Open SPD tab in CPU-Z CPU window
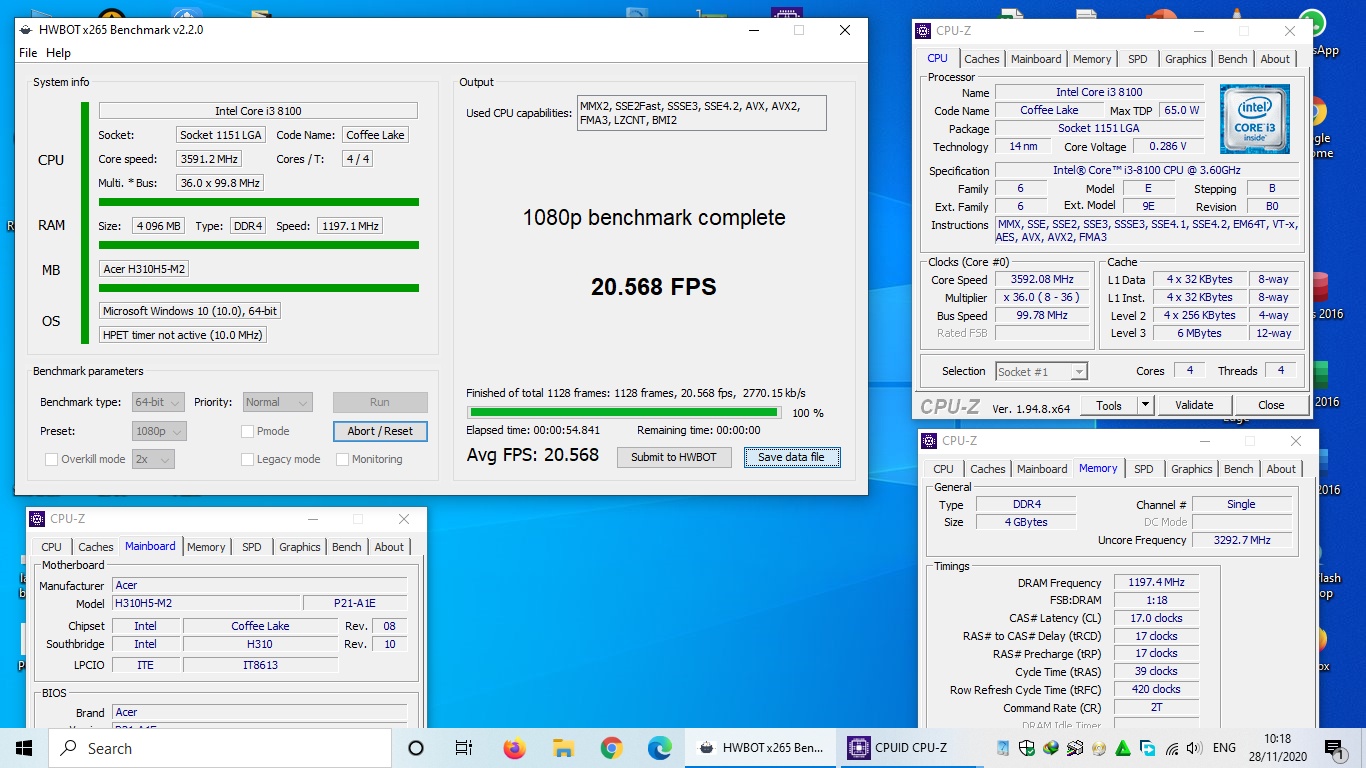 pos(1138,59)
